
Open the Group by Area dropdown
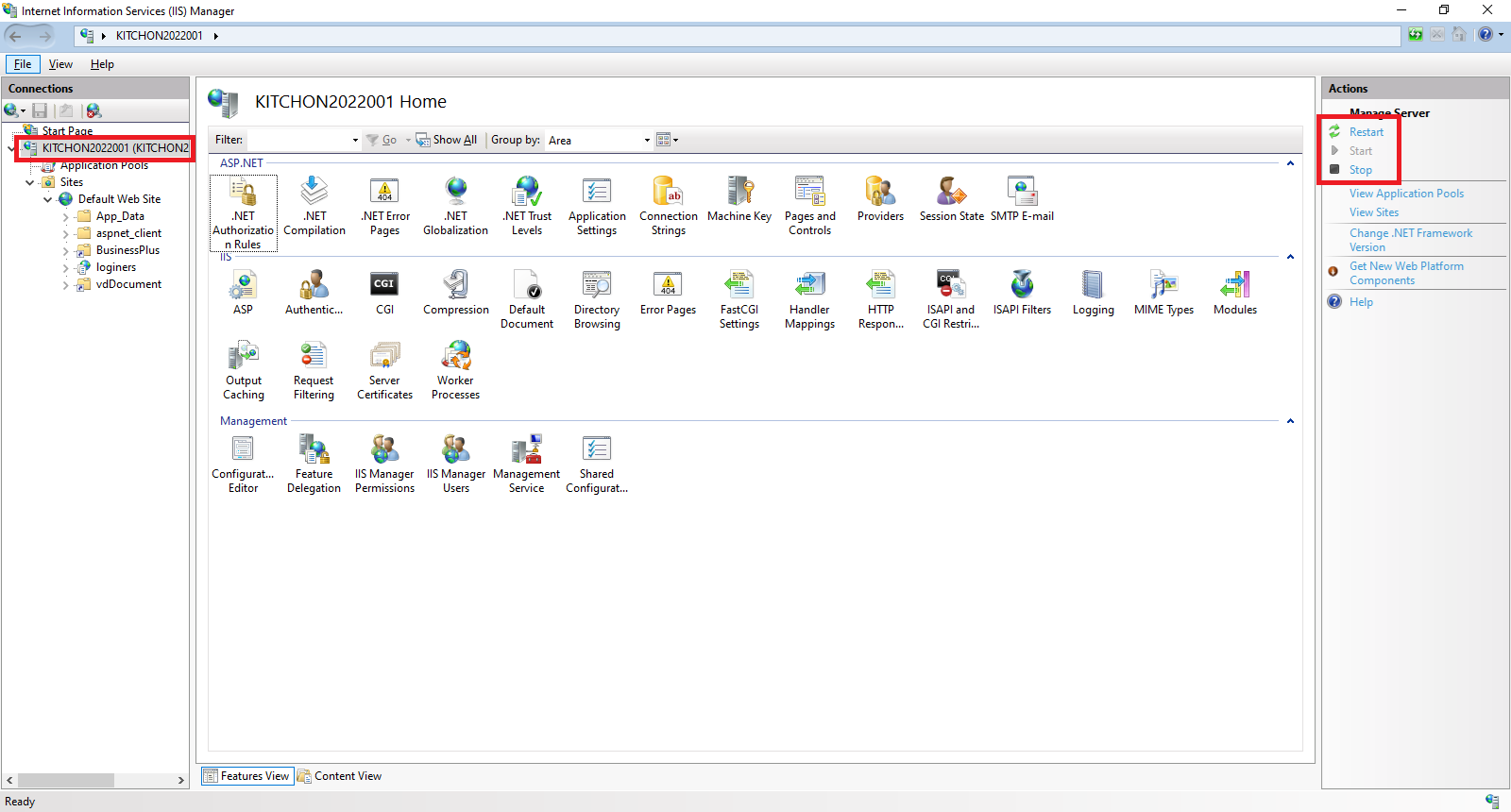647,140
